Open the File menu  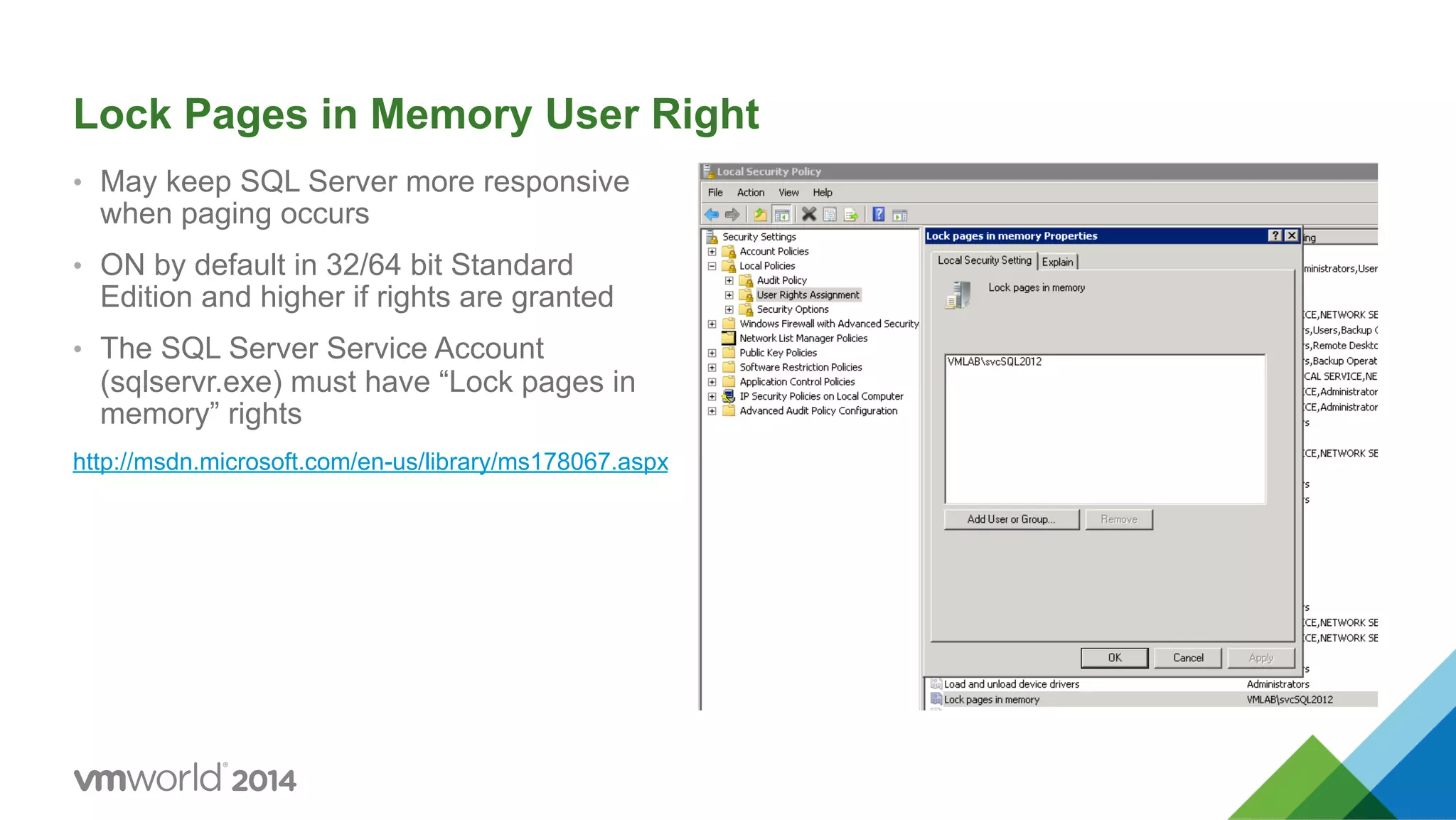pos(715,192)
